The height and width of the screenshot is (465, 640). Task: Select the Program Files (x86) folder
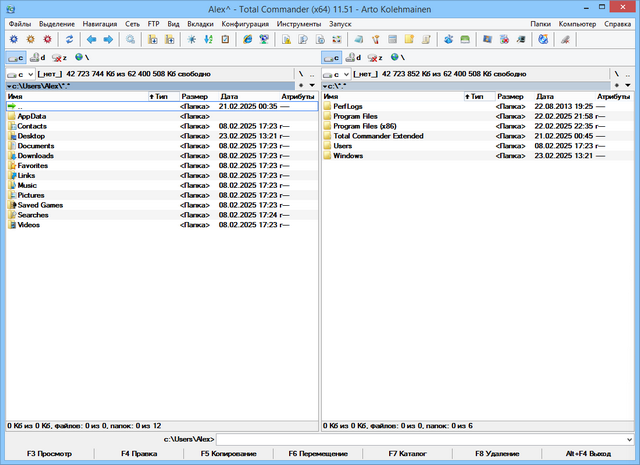pyautogui.click(x=365, y=126)
